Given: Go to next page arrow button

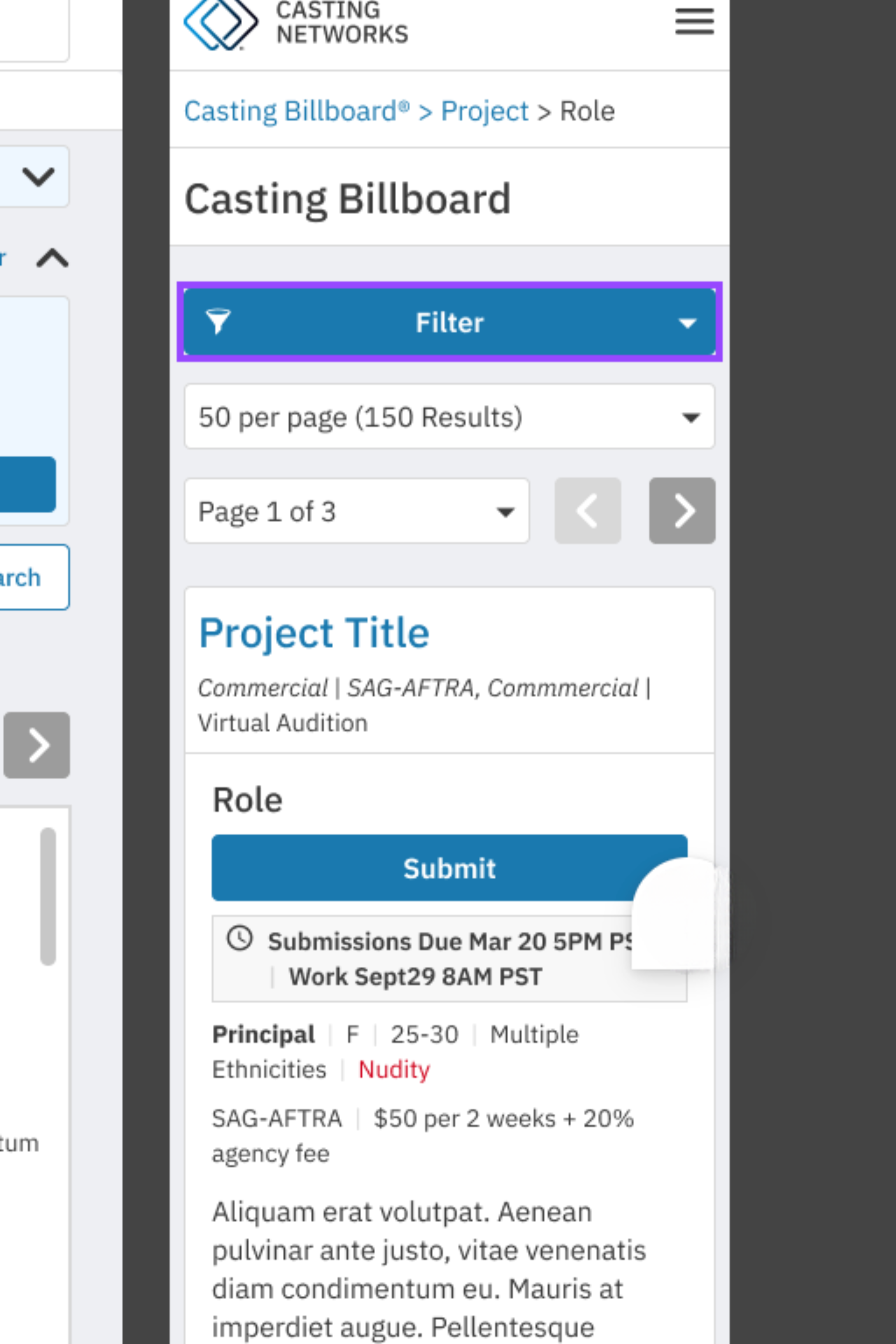Looking at the screenshot, I should [682, 511].
